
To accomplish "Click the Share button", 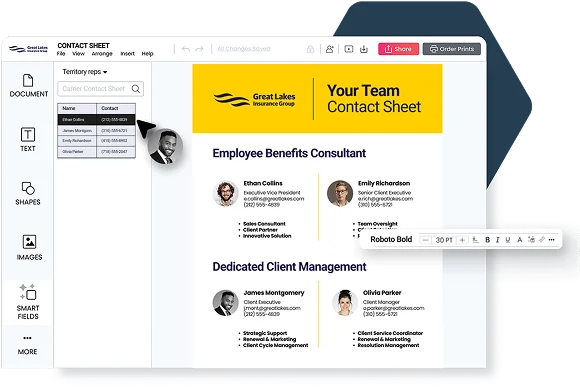I will [x=398, y=49].
